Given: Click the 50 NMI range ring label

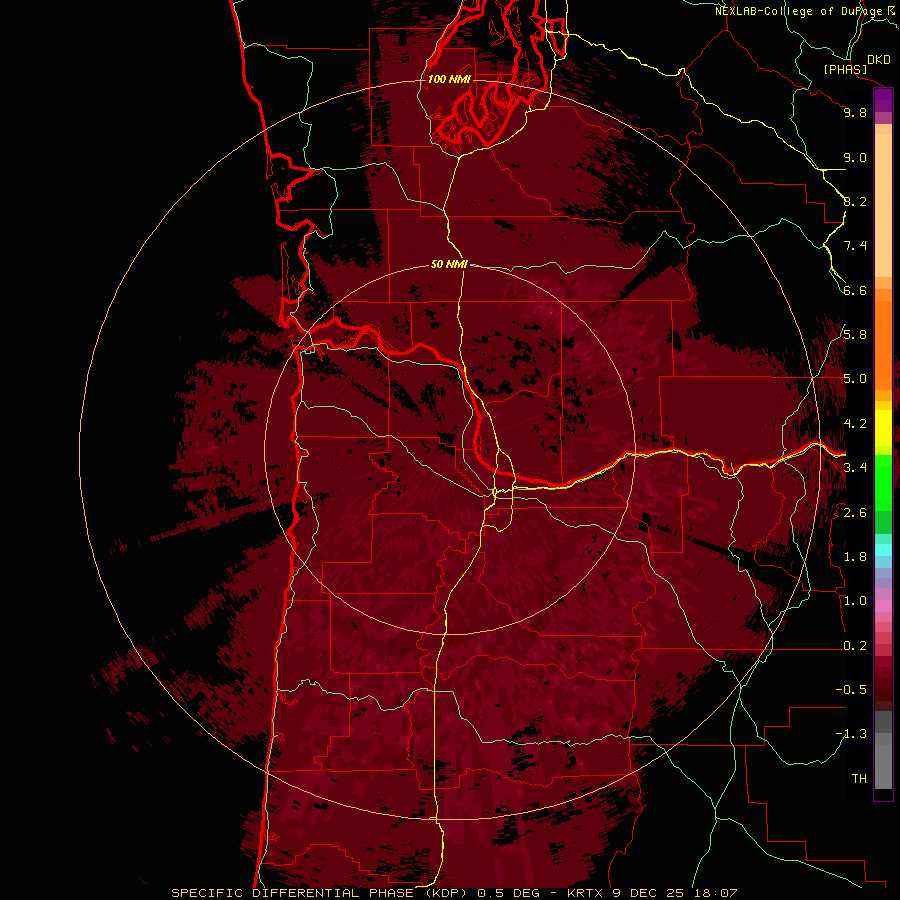Looking at the screenshot, I should coord(449,264).
